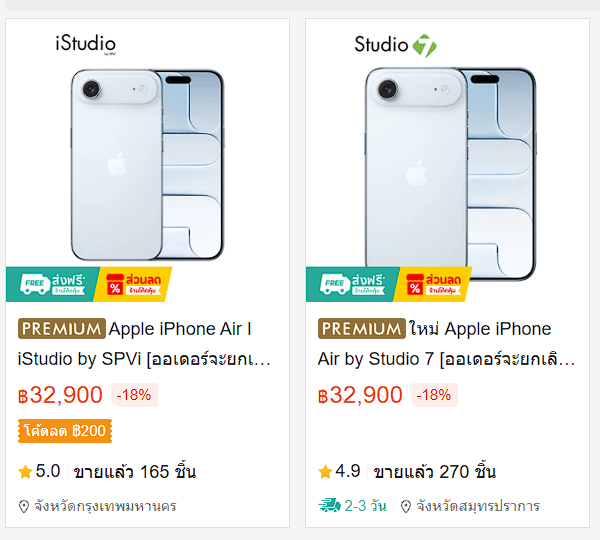Image resolution: width=600 pixels, height=540 pixels.
Task: Click the Studio 7 store logo
Action: tap(396, 45)
